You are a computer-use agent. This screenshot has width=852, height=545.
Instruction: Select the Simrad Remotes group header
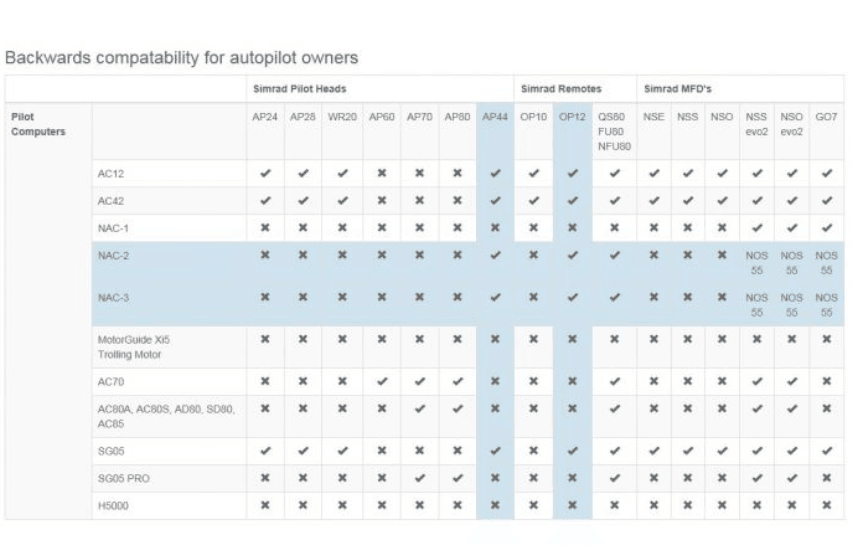coord(561,89)
